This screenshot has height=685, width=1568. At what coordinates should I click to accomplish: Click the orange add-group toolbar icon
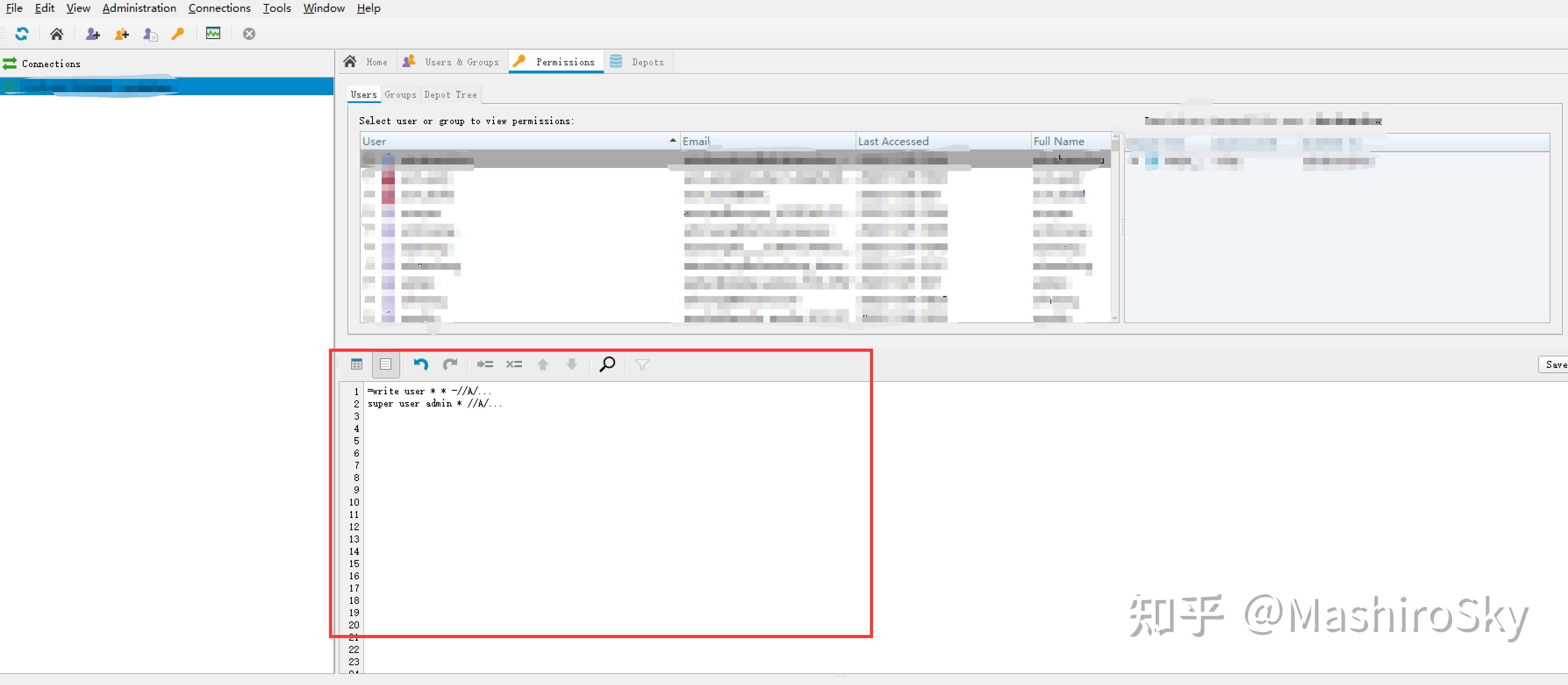tap(122, 34)
